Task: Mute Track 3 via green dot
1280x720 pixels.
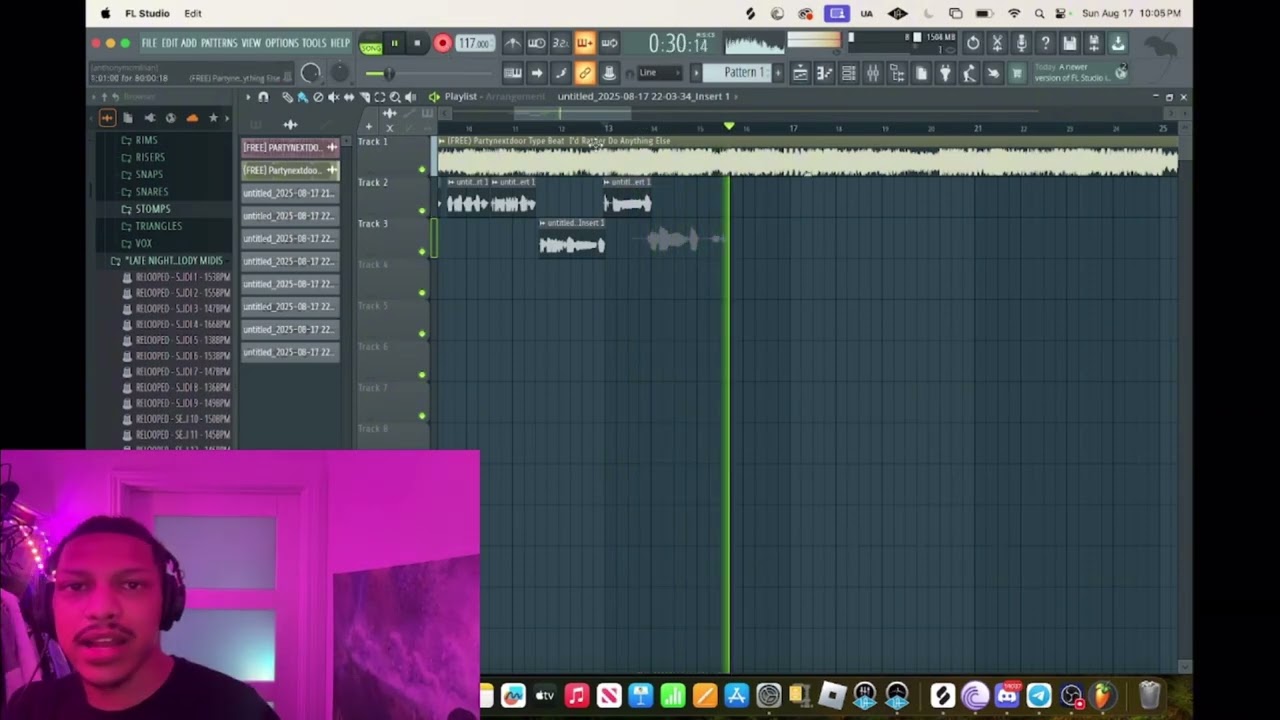Action: tap(422, 252)
